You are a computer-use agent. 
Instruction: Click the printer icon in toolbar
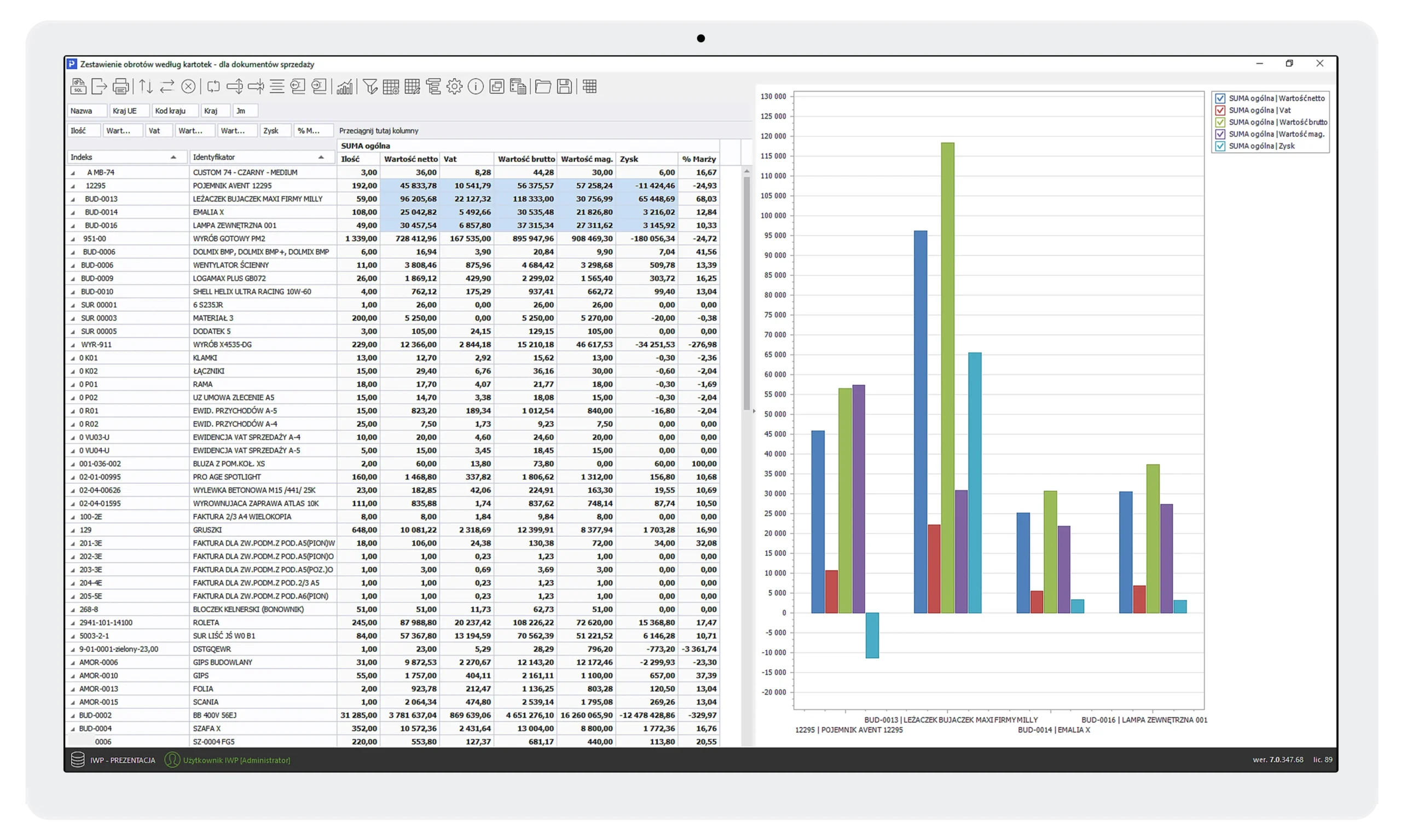tap(120, 86)
